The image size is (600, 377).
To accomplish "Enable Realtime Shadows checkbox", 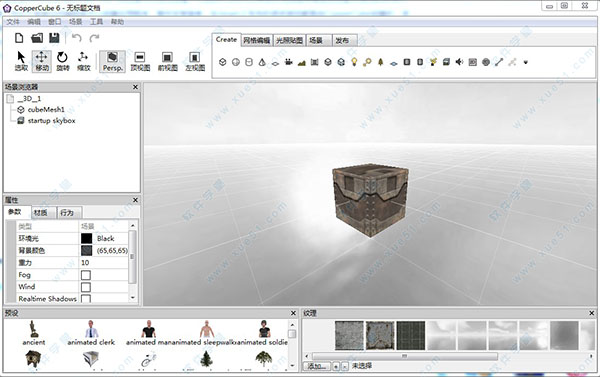I will tap(86, 299).
